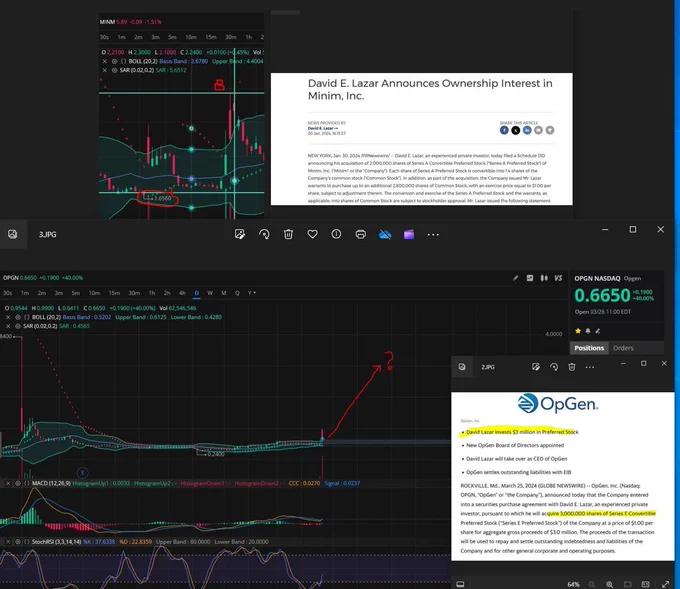Select the 5m interval on the OPGN chart

75,293
